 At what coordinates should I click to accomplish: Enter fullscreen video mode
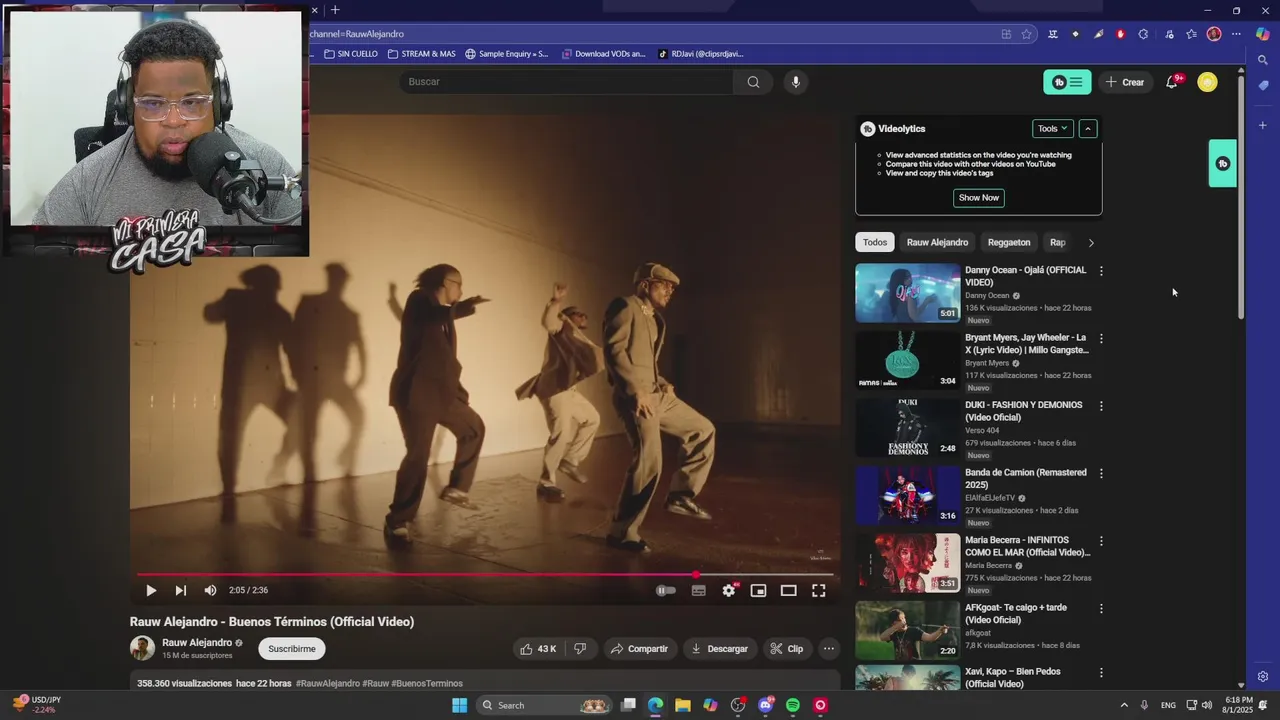pos(818,591)
